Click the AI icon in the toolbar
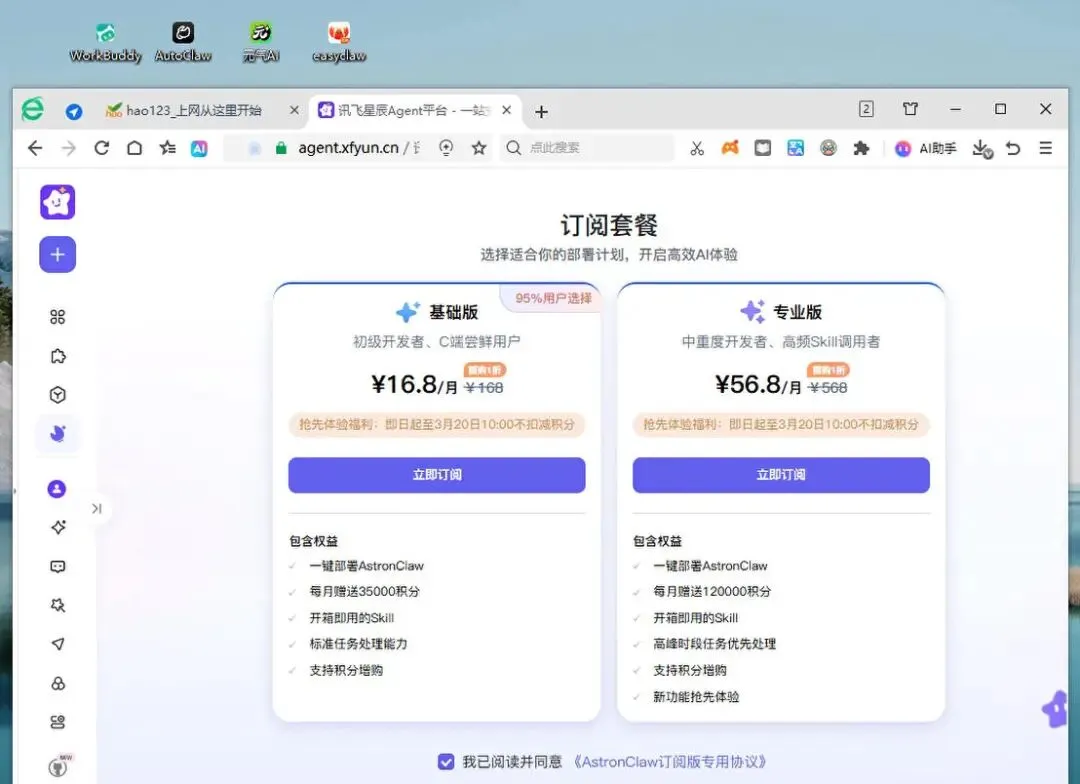Image resolution: width=1080 pixels, height=784 pixels. coord(199,148)
